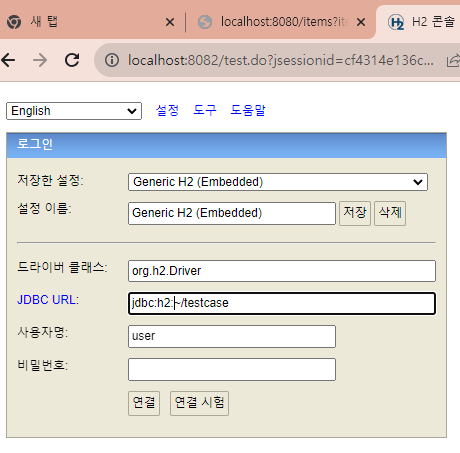Close the 새 탭 tab
The image size is (460, 453).
[170, 22]
